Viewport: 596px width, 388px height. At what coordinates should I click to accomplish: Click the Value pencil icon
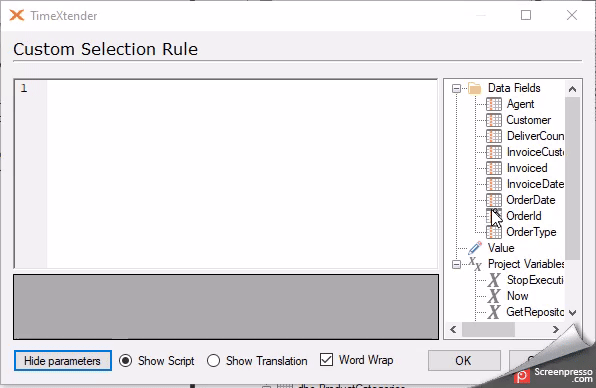coord(475,248)
